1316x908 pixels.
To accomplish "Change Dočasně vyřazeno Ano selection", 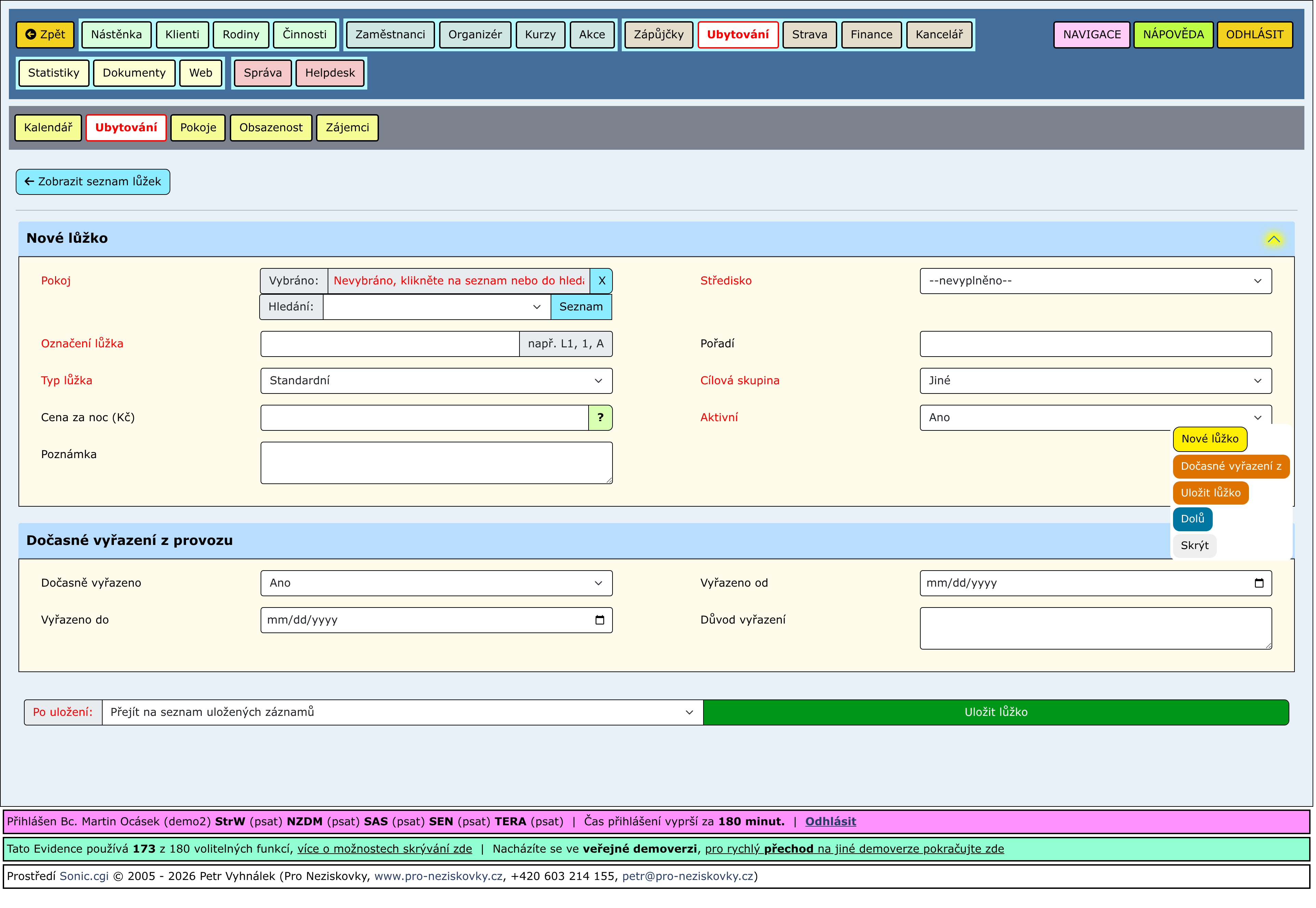I will (436, 583).
